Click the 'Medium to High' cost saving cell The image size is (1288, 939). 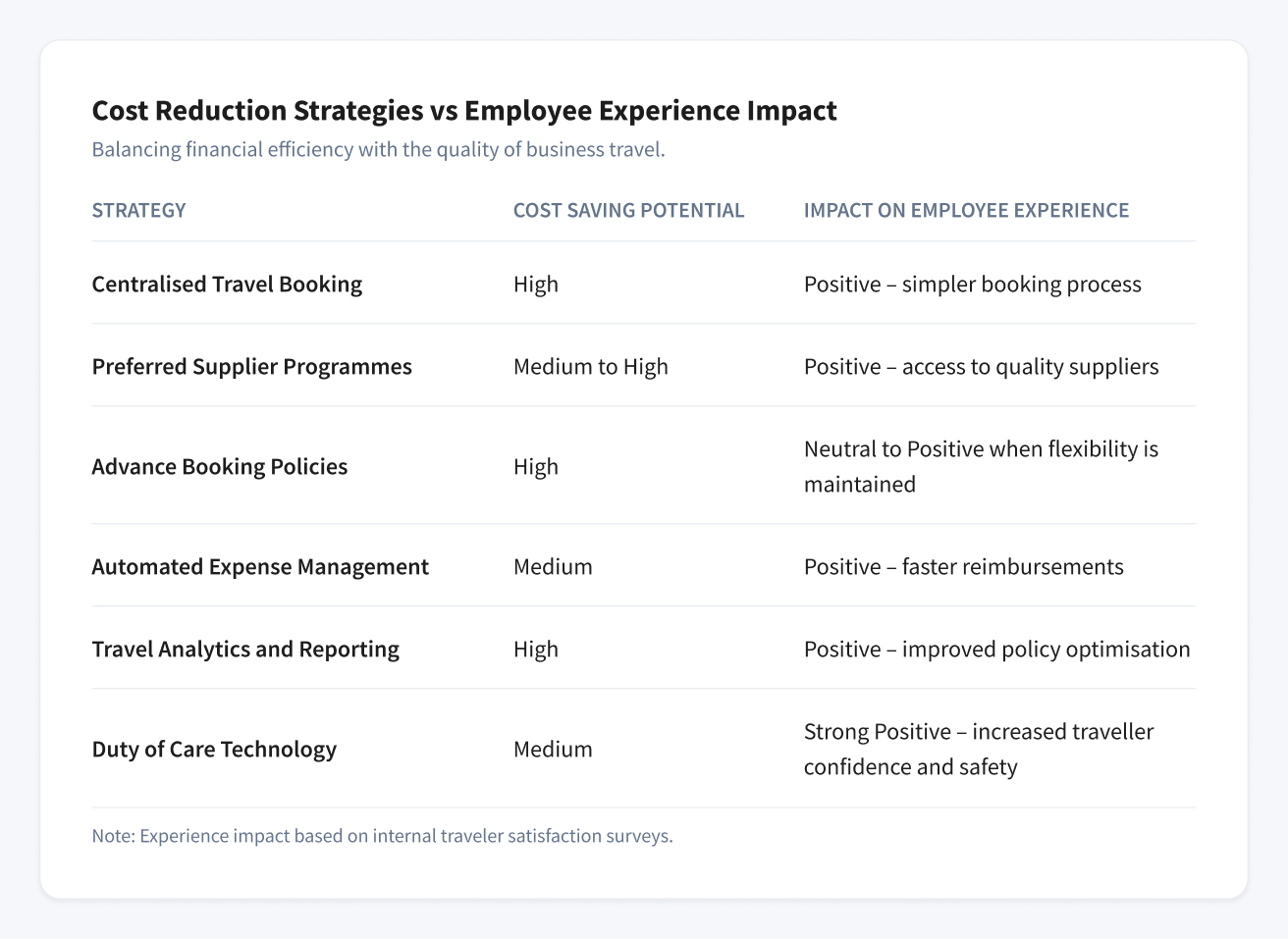coord(591,367)
